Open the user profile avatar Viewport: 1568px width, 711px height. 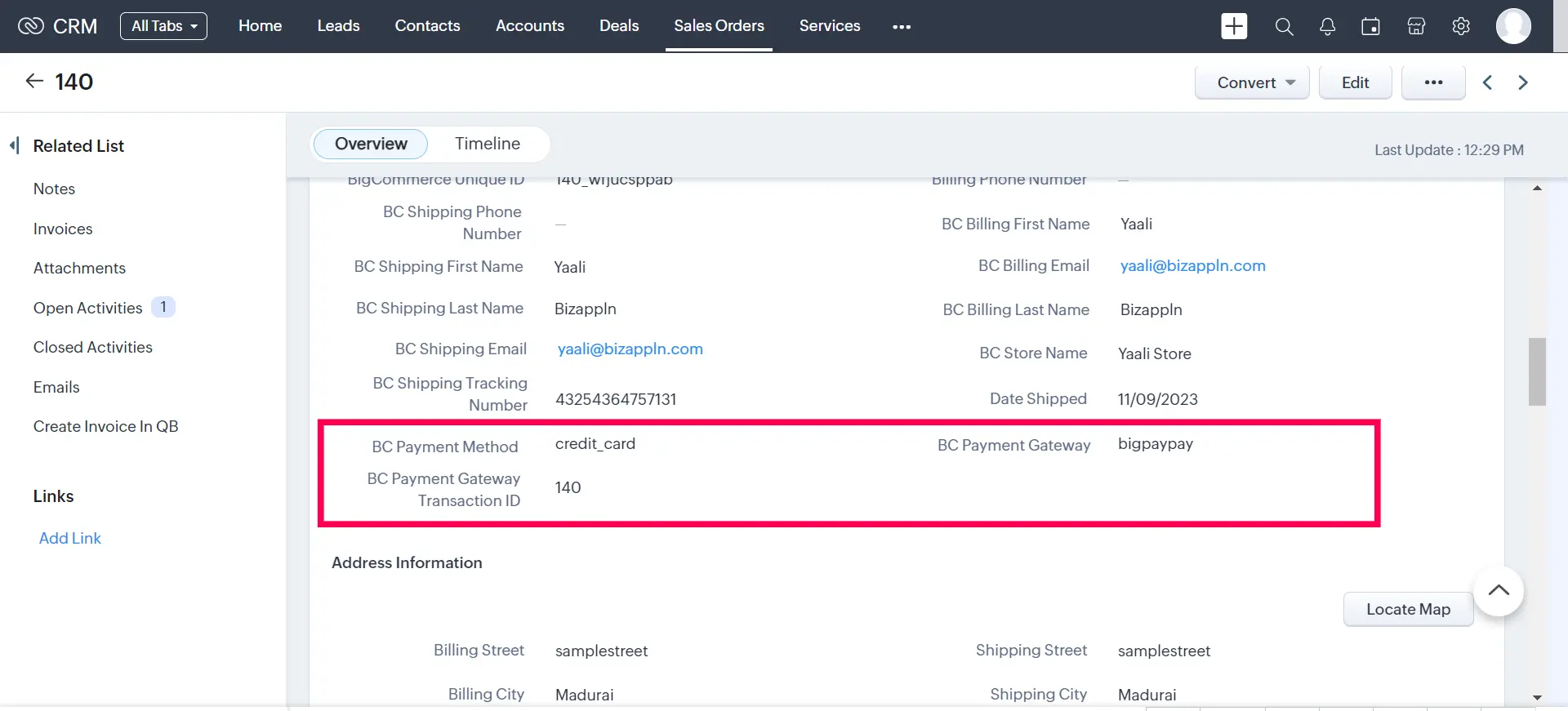tap(1513, 26)
